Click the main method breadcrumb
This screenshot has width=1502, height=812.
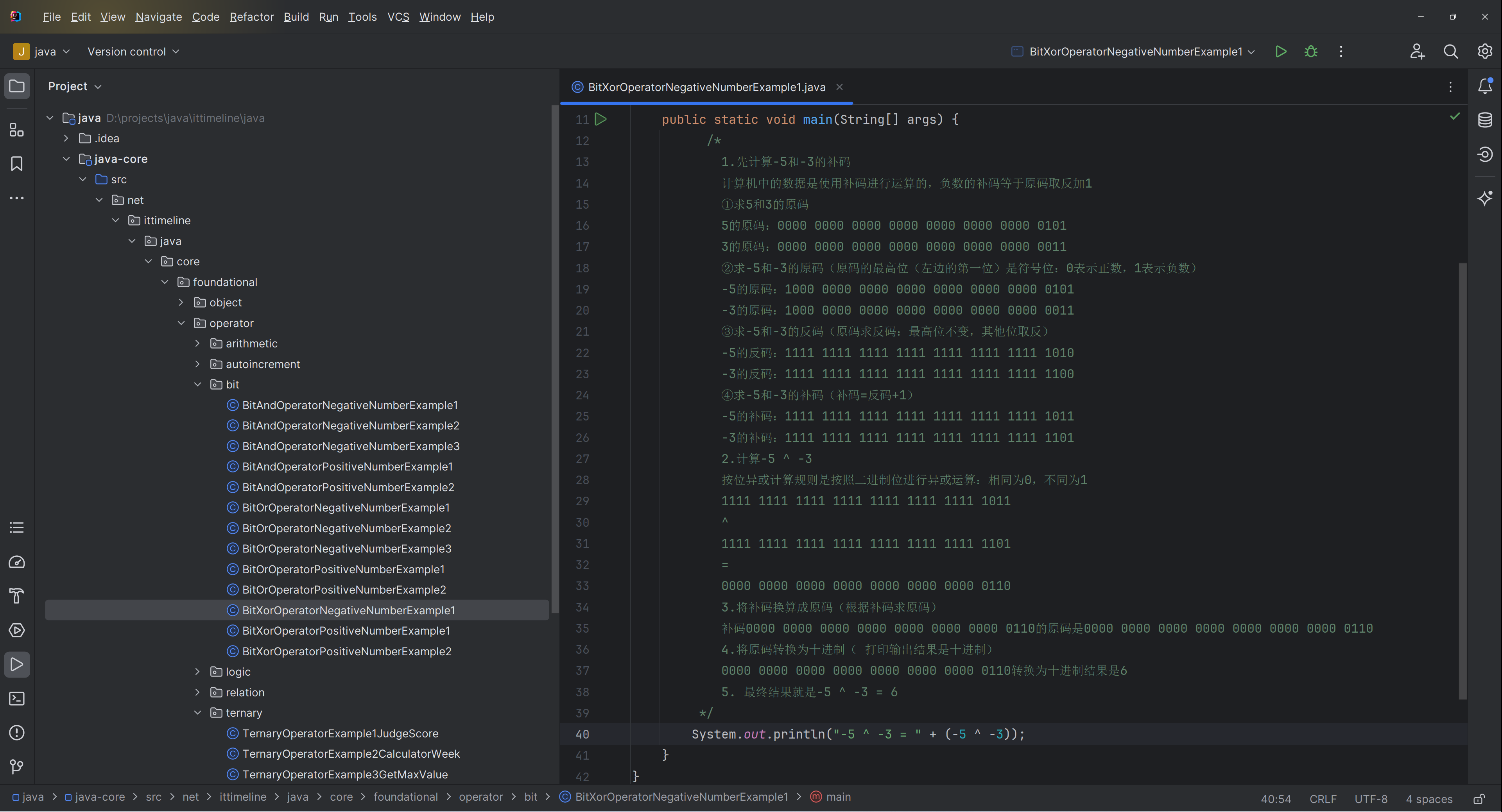pos(831,797)
